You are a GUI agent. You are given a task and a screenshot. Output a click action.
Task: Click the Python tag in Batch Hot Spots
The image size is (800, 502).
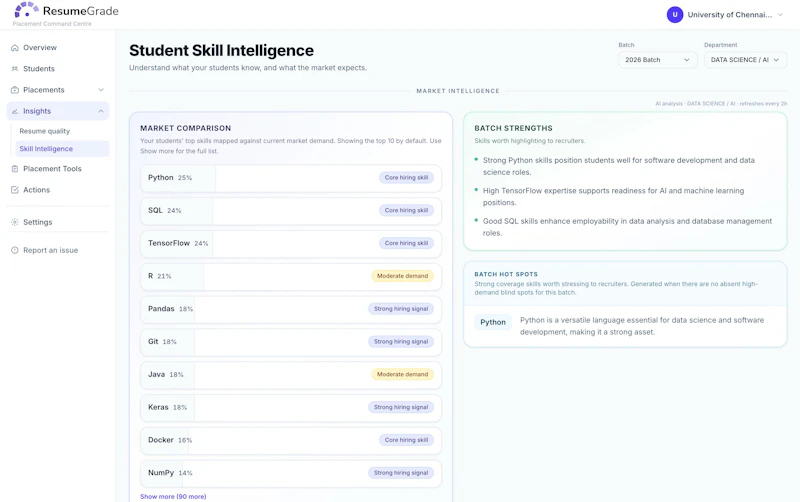(x=493, y=322)
